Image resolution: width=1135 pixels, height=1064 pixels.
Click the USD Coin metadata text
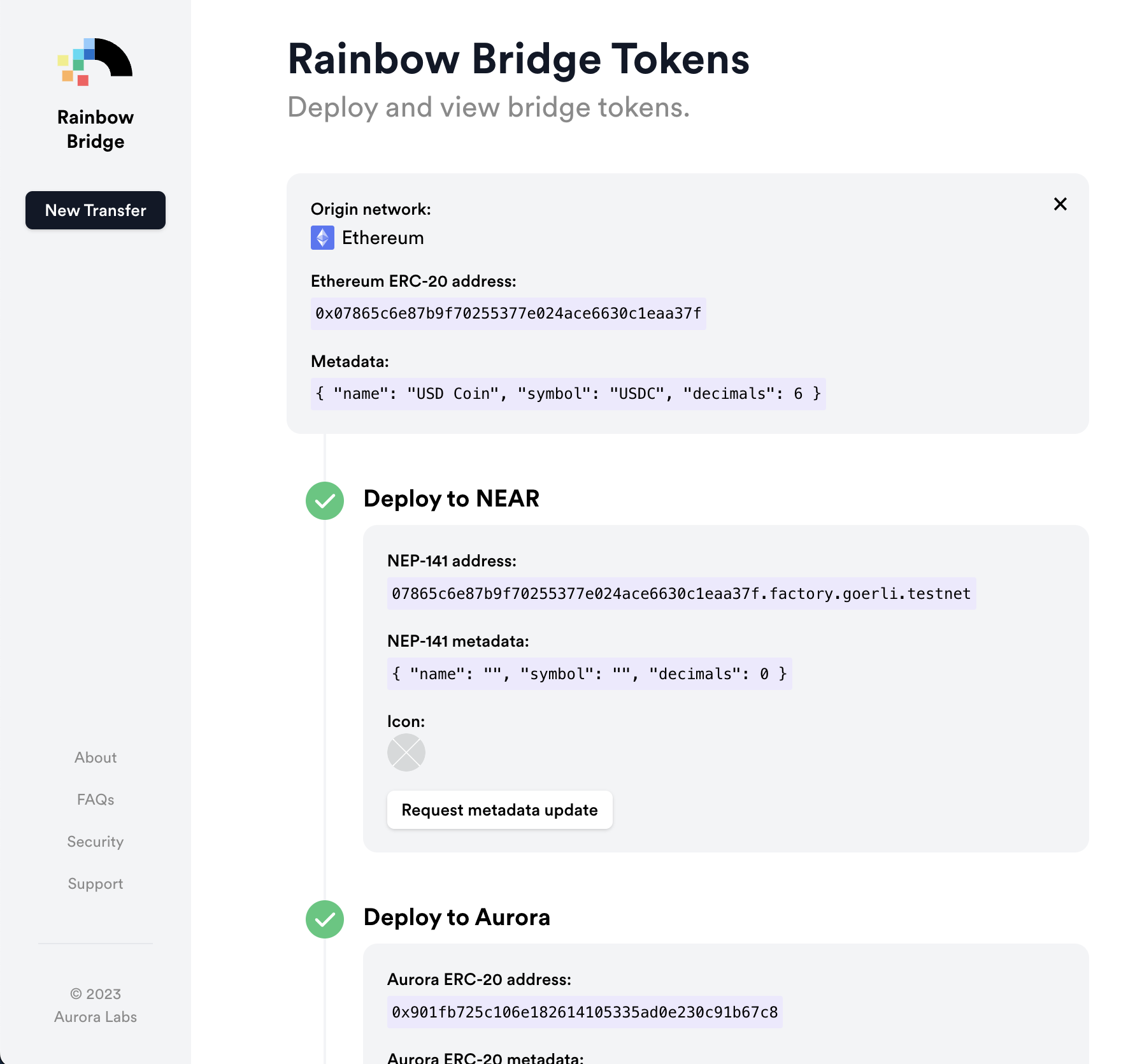(x=568, y=394)
